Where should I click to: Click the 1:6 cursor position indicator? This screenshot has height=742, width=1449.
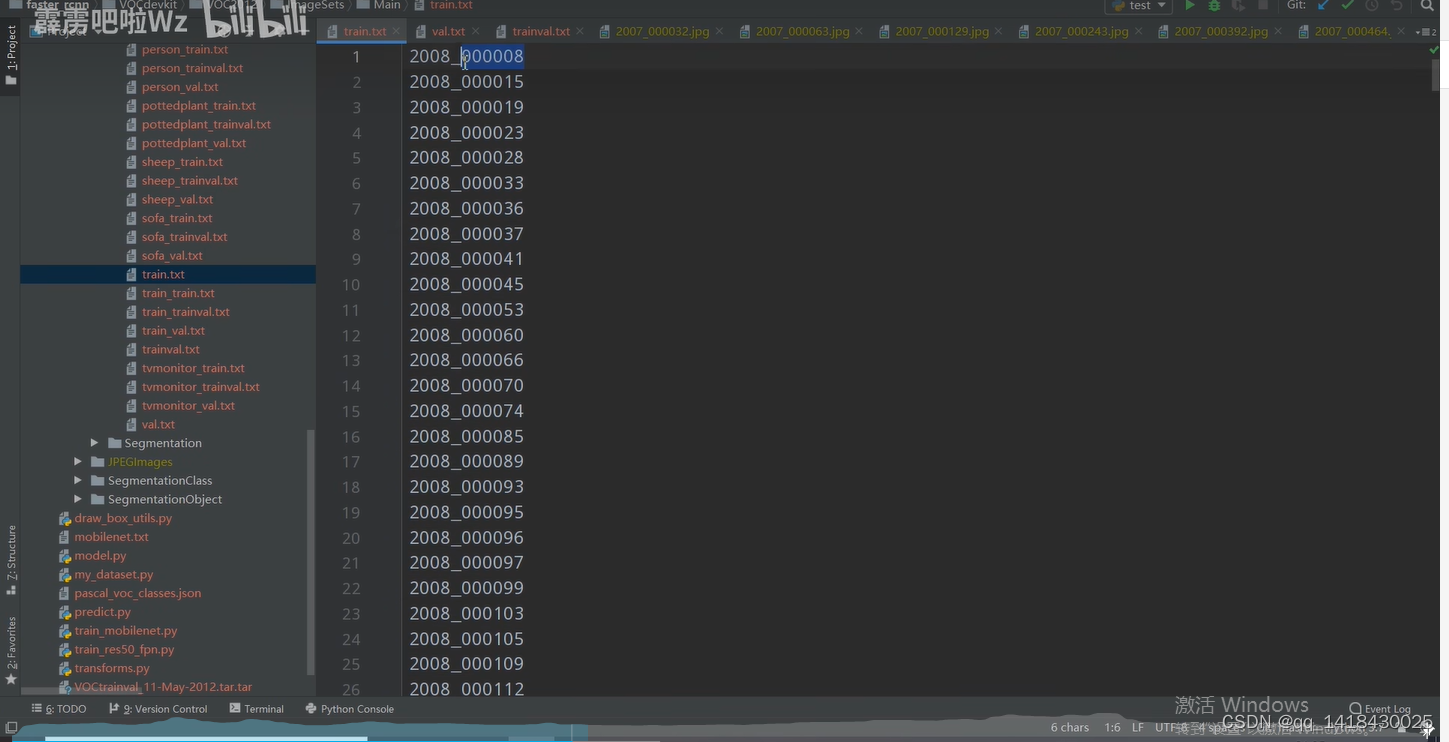1112,727
